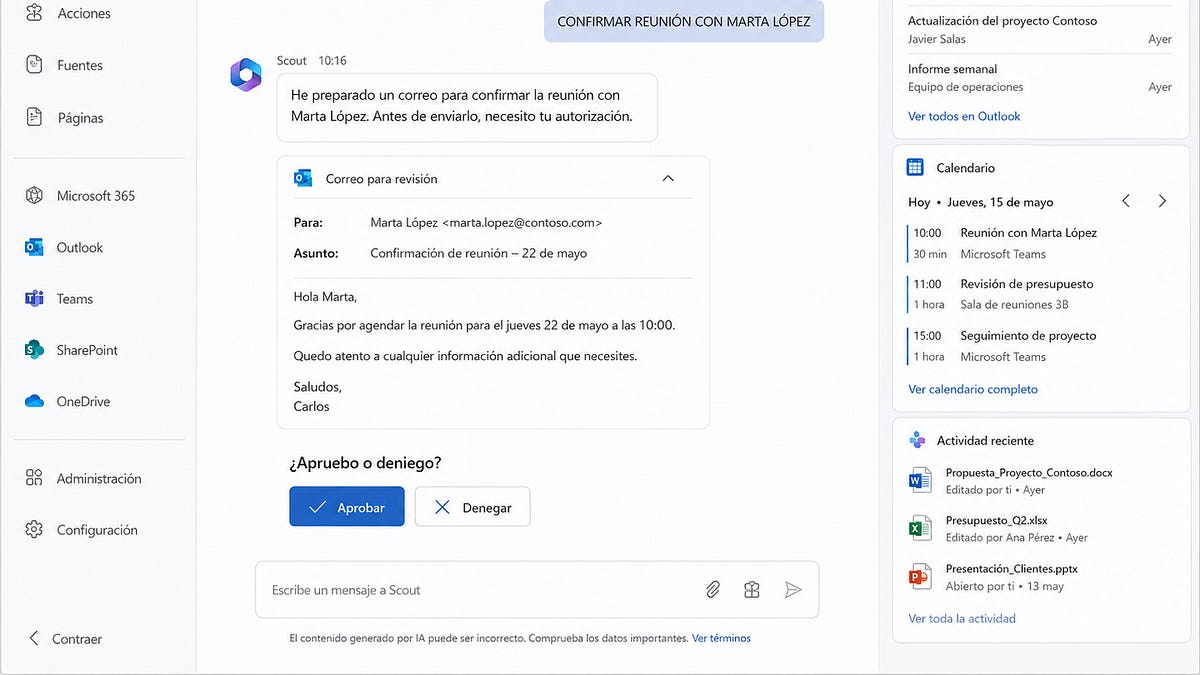Open the OneDrive cloud icon
The width and height of the screenshot is (1200, 675).
click(35, 401)
